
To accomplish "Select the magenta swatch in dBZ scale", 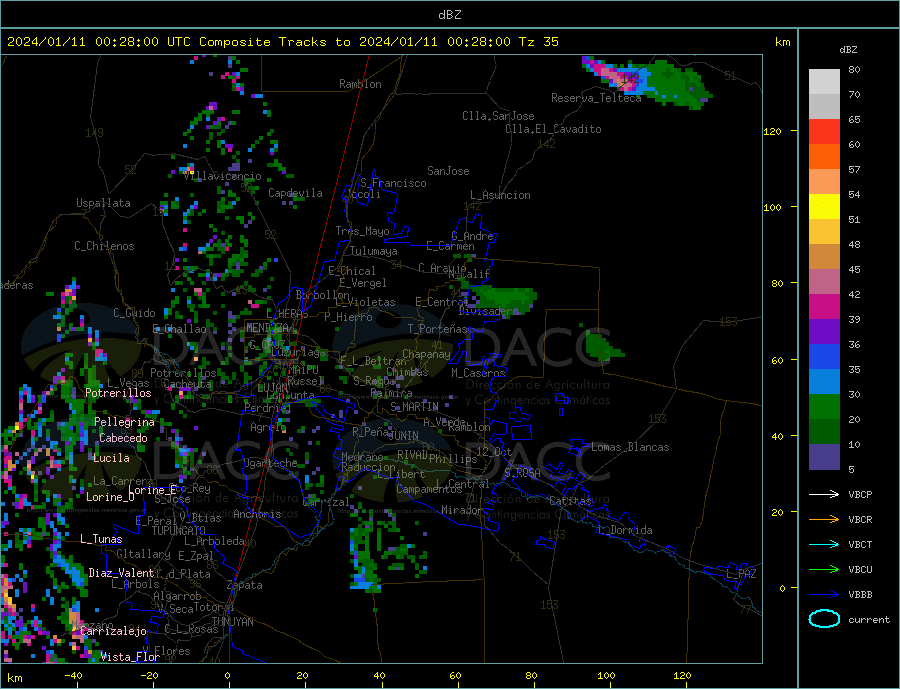I will click(824, 307).
